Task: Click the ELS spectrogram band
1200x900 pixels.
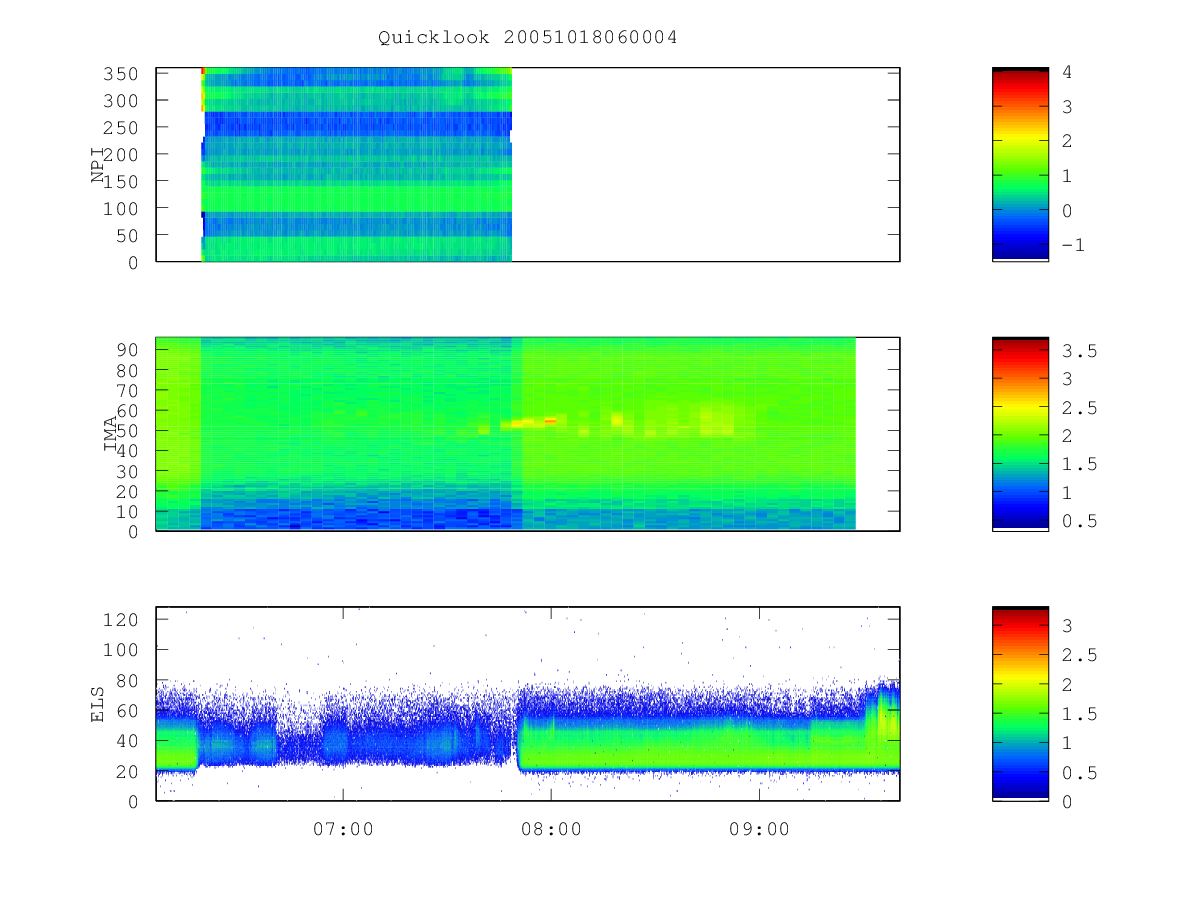Action: [x=528, y=728]
